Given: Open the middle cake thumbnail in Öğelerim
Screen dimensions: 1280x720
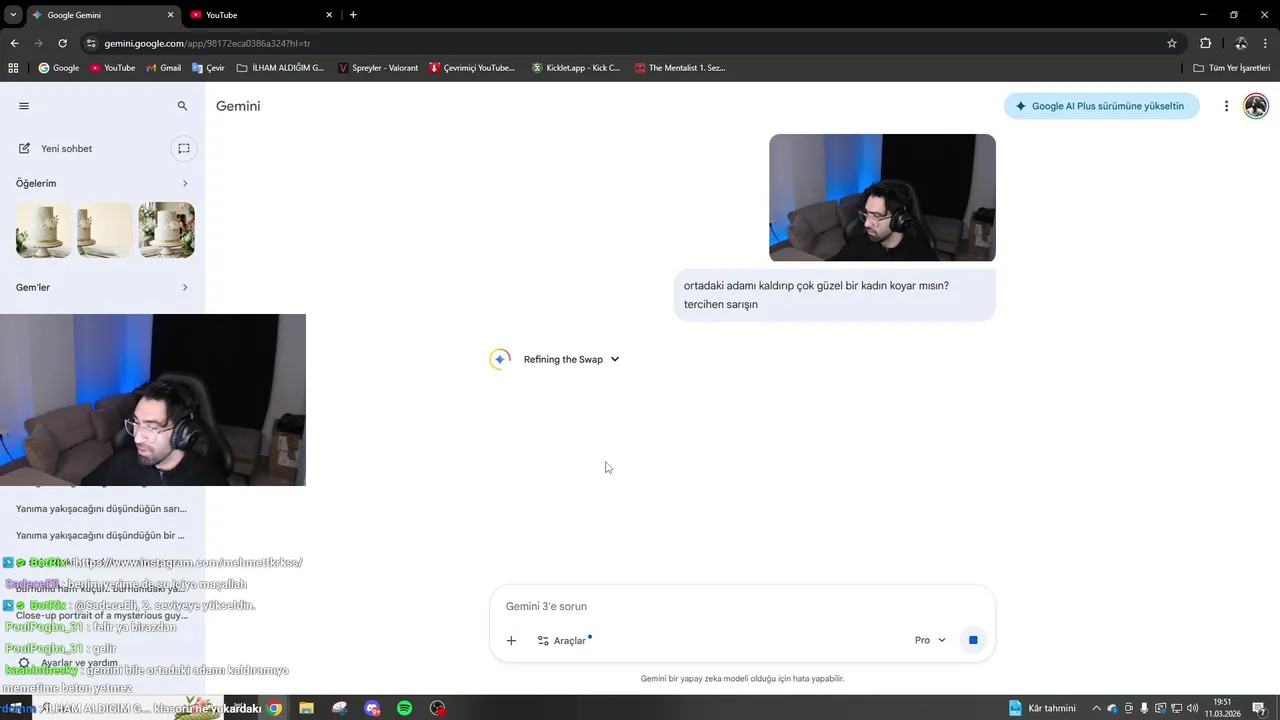Looking at the screenshot, I should pos(105,230).
